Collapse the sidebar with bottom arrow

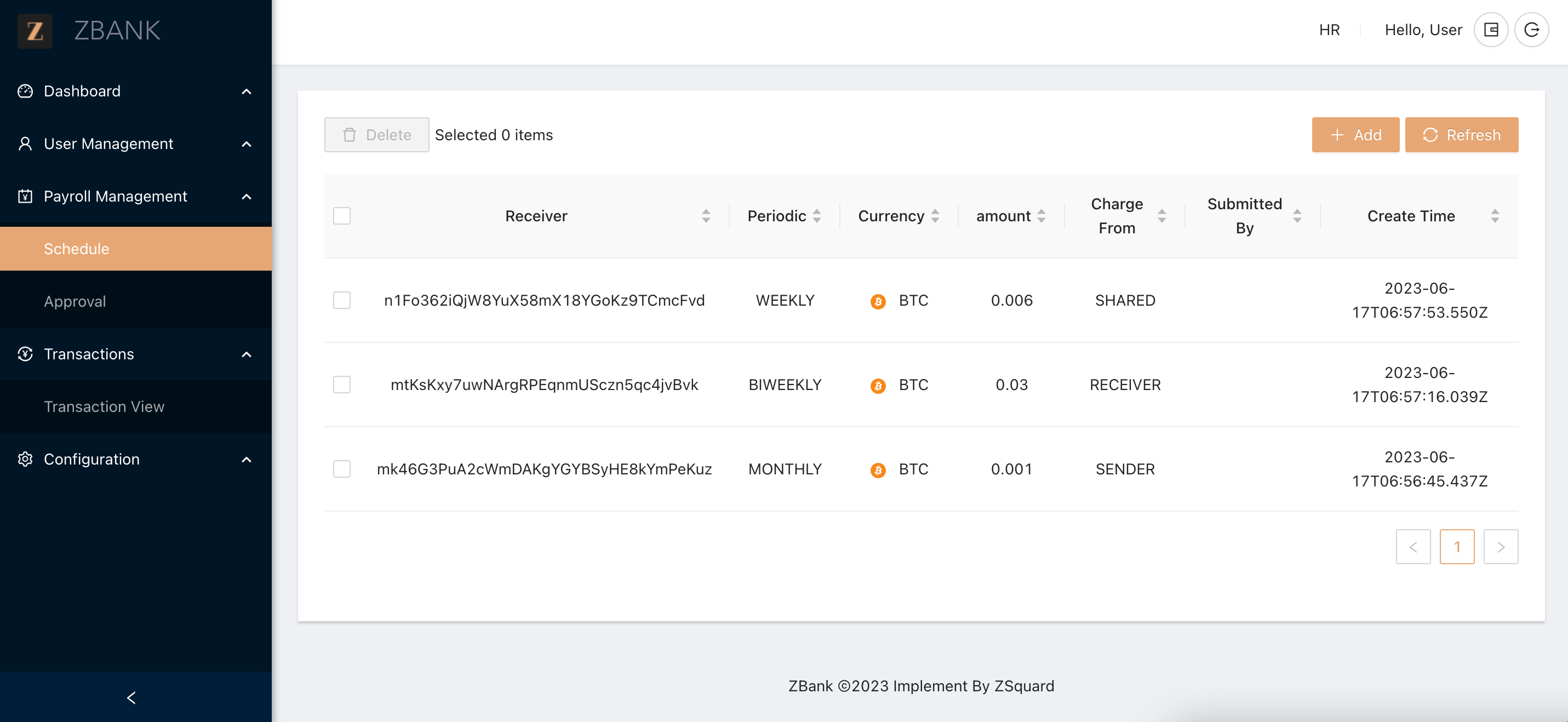[x=131, y=698]
